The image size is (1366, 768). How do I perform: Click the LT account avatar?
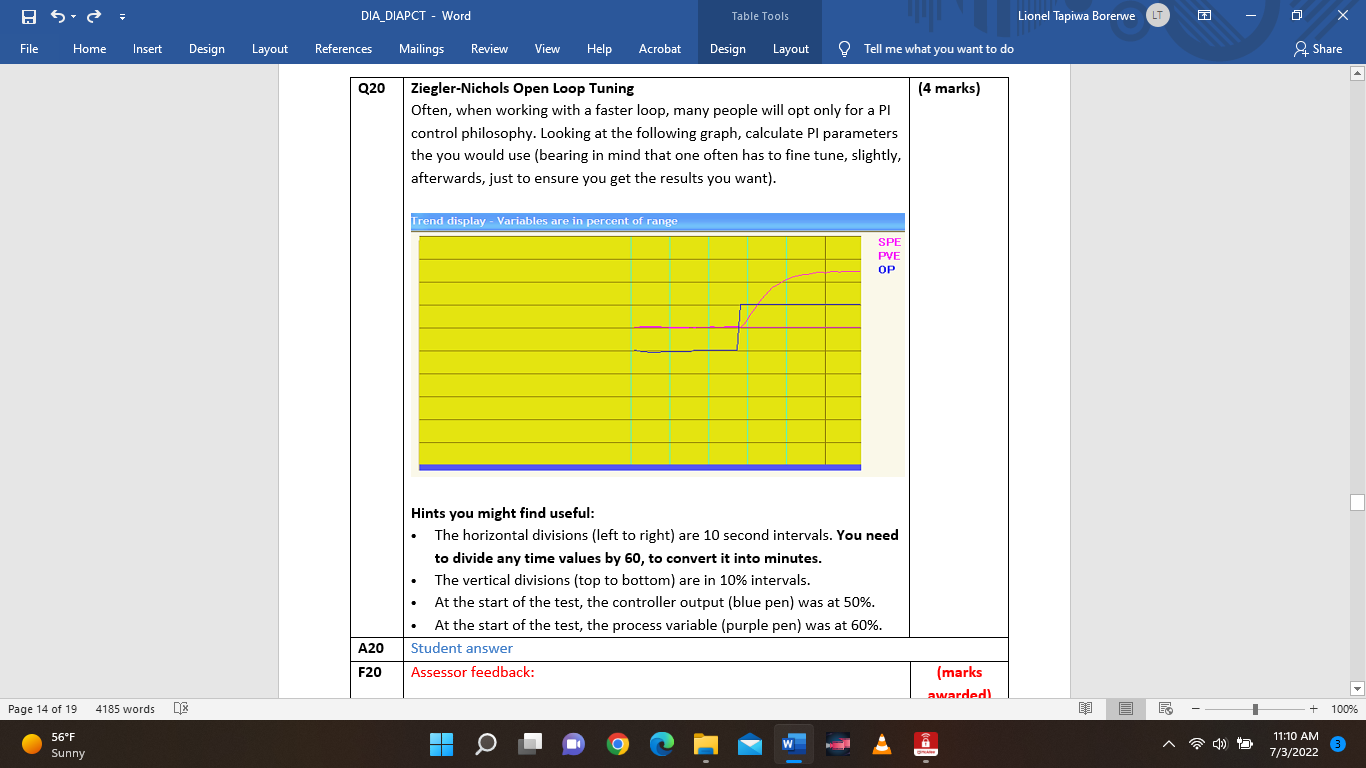[1157, 15]
